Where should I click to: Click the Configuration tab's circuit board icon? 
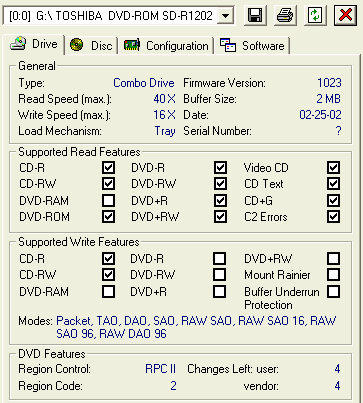click(x=132, y=45)
